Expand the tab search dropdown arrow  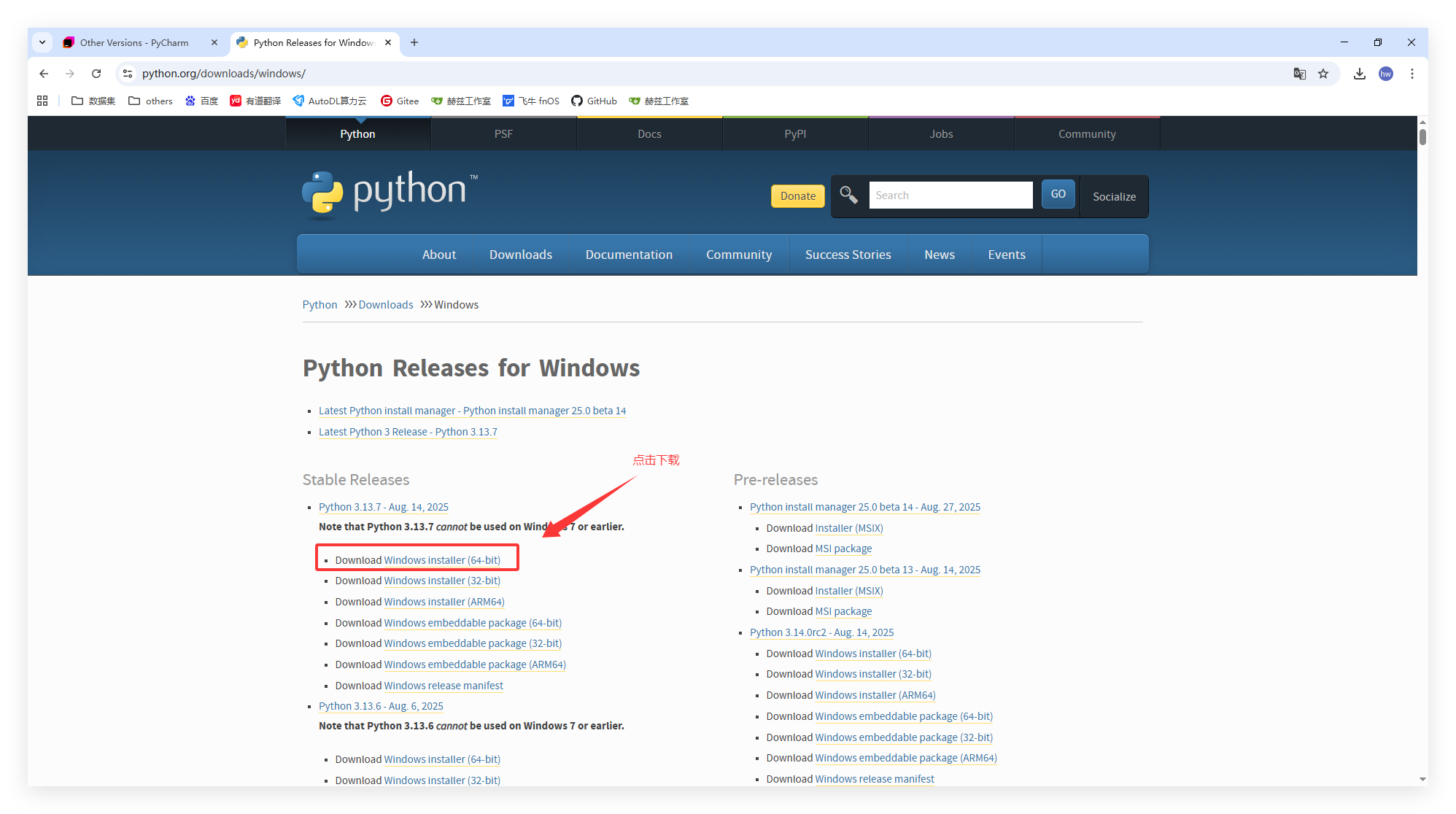42,42
